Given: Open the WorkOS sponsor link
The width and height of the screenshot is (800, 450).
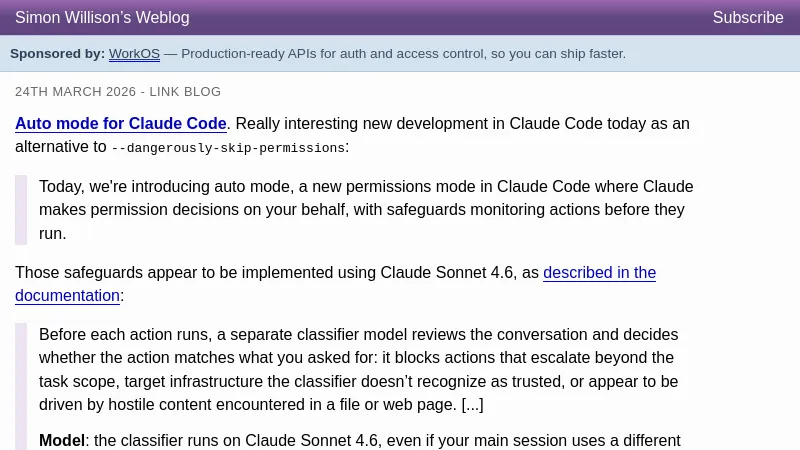Looking at the screenshot, I should point(134,54).
